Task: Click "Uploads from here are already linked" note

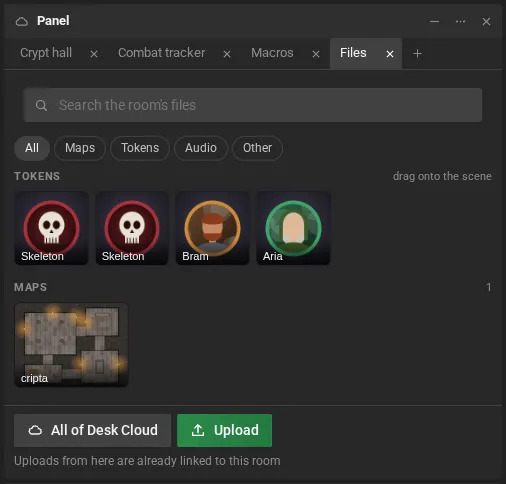Action: [x=147, y=461]
